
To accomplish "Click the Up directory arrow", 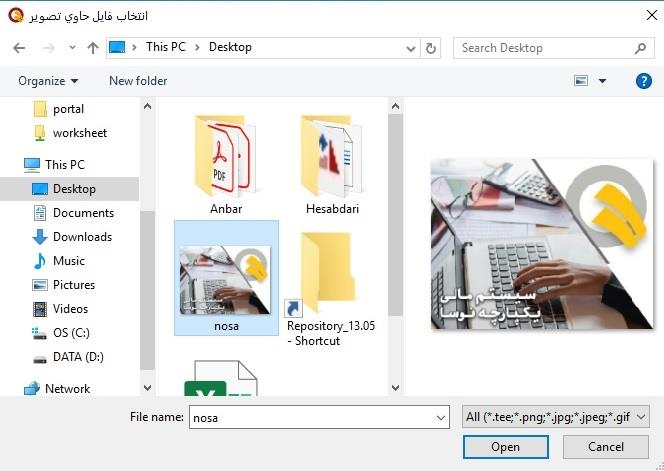I will [x=93, y=48].
